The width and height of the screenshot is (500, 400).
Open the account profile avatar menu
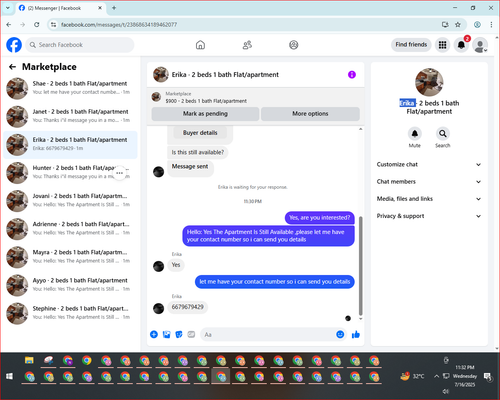coord(480,45)
